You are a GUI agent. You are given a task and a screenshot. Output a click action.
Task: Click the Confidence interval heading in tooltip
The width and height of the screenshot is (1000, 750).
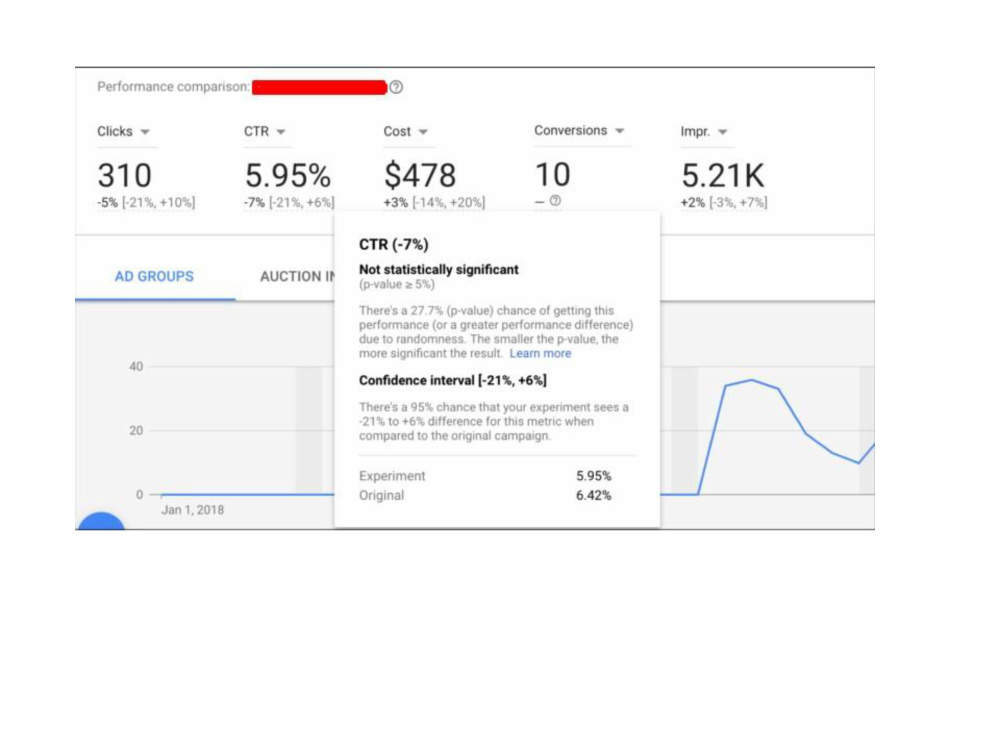[453, 381]
